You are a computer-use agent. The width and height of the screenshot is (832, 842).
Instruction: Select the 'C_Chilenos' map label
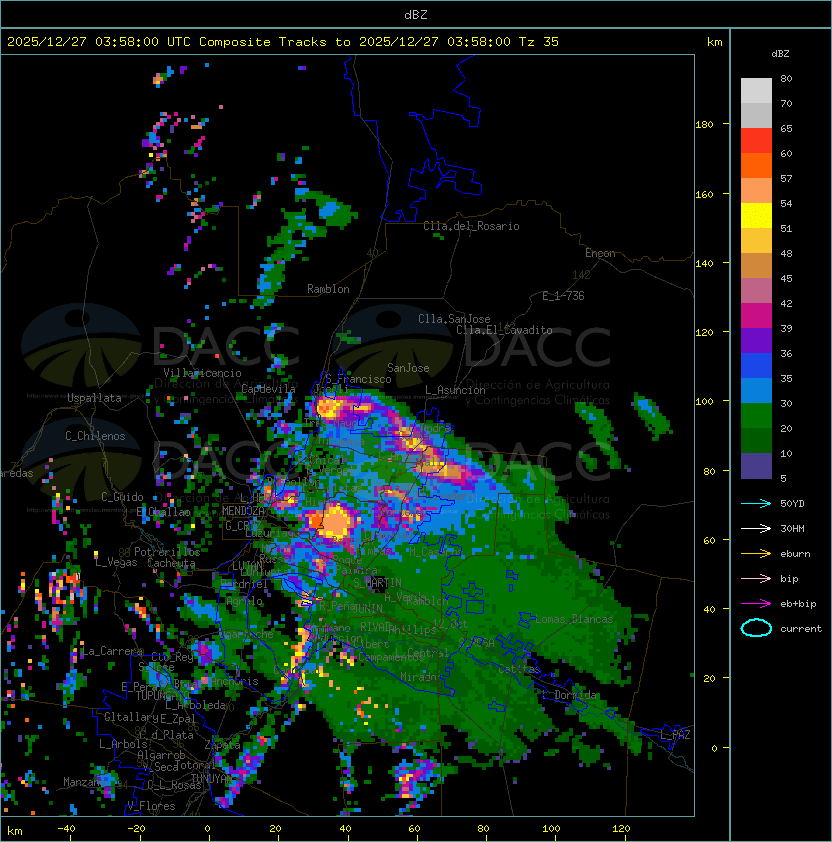(95, 436)
